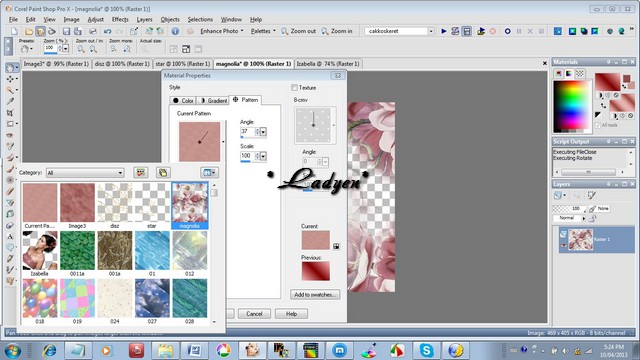
Task: Click the Angle input field
Action: (247, 132)
